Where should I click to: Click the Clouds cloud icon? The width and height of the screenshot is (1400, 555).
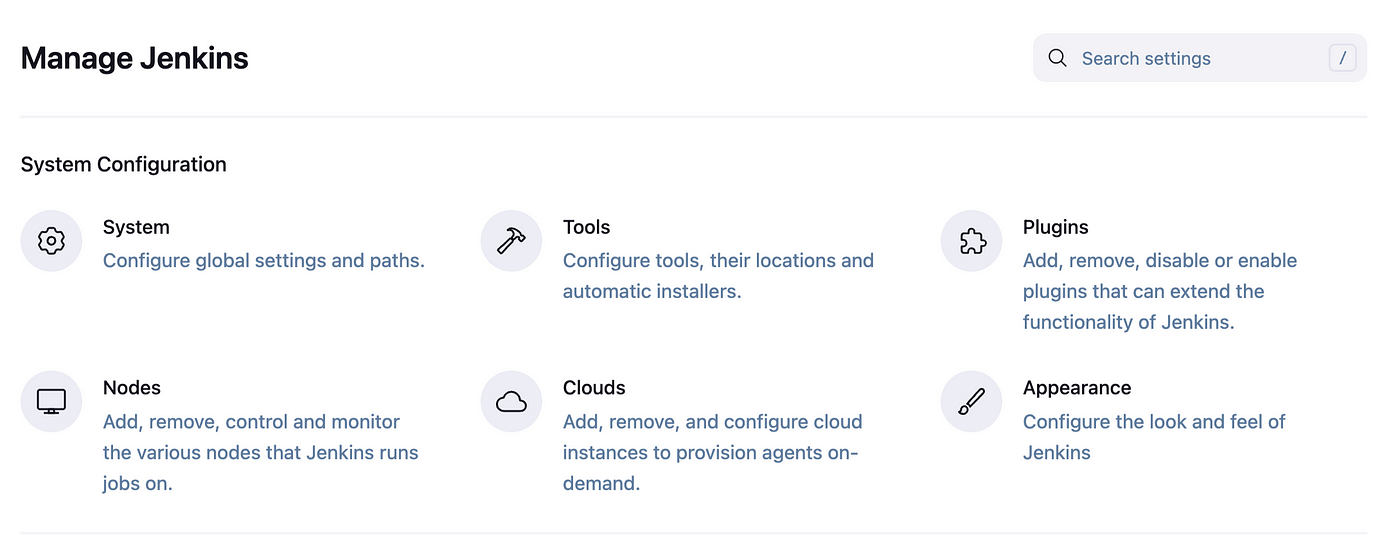[x=511, y=402]
